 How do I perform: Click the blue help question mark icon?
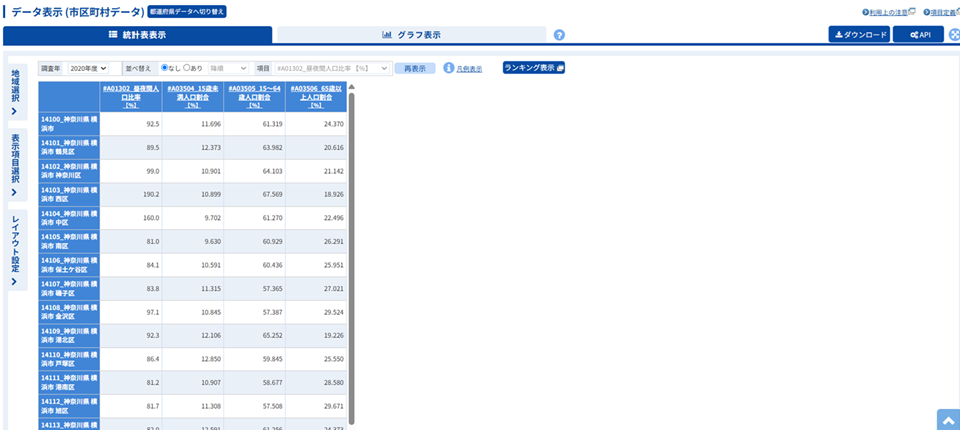click(559, 35)
